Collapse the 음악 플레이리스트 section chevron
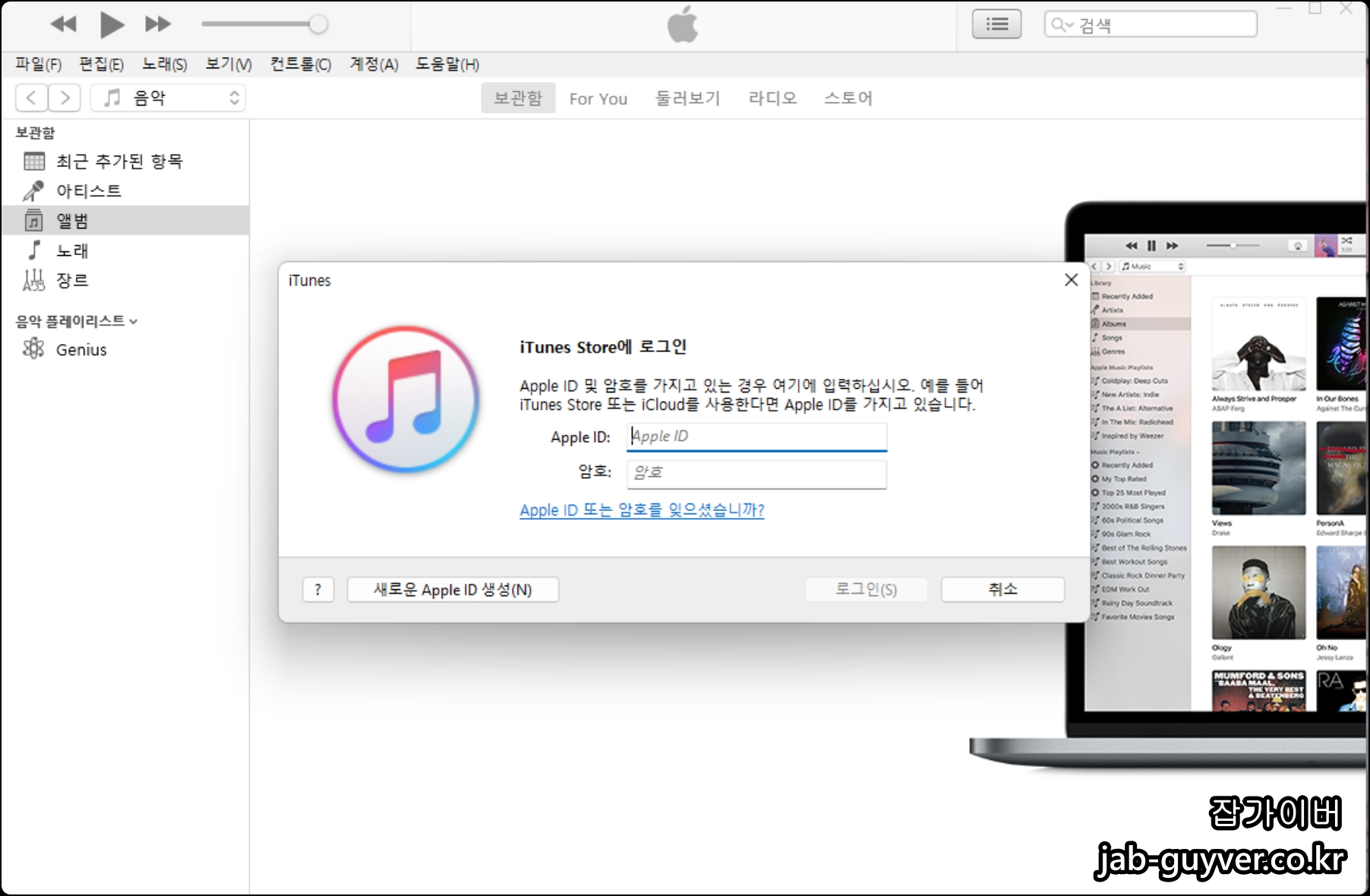1370x896 pixels. (134, 322)
